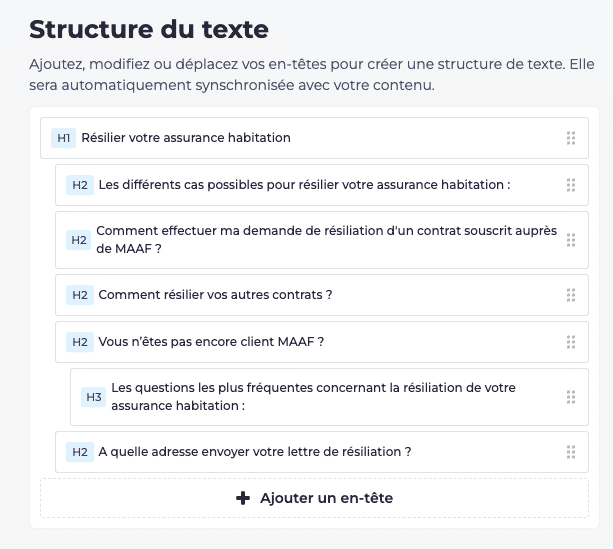
Task: Edit the text 'Vous n'êtes pas encore client MAAF ?'
Action: point(211,342)
